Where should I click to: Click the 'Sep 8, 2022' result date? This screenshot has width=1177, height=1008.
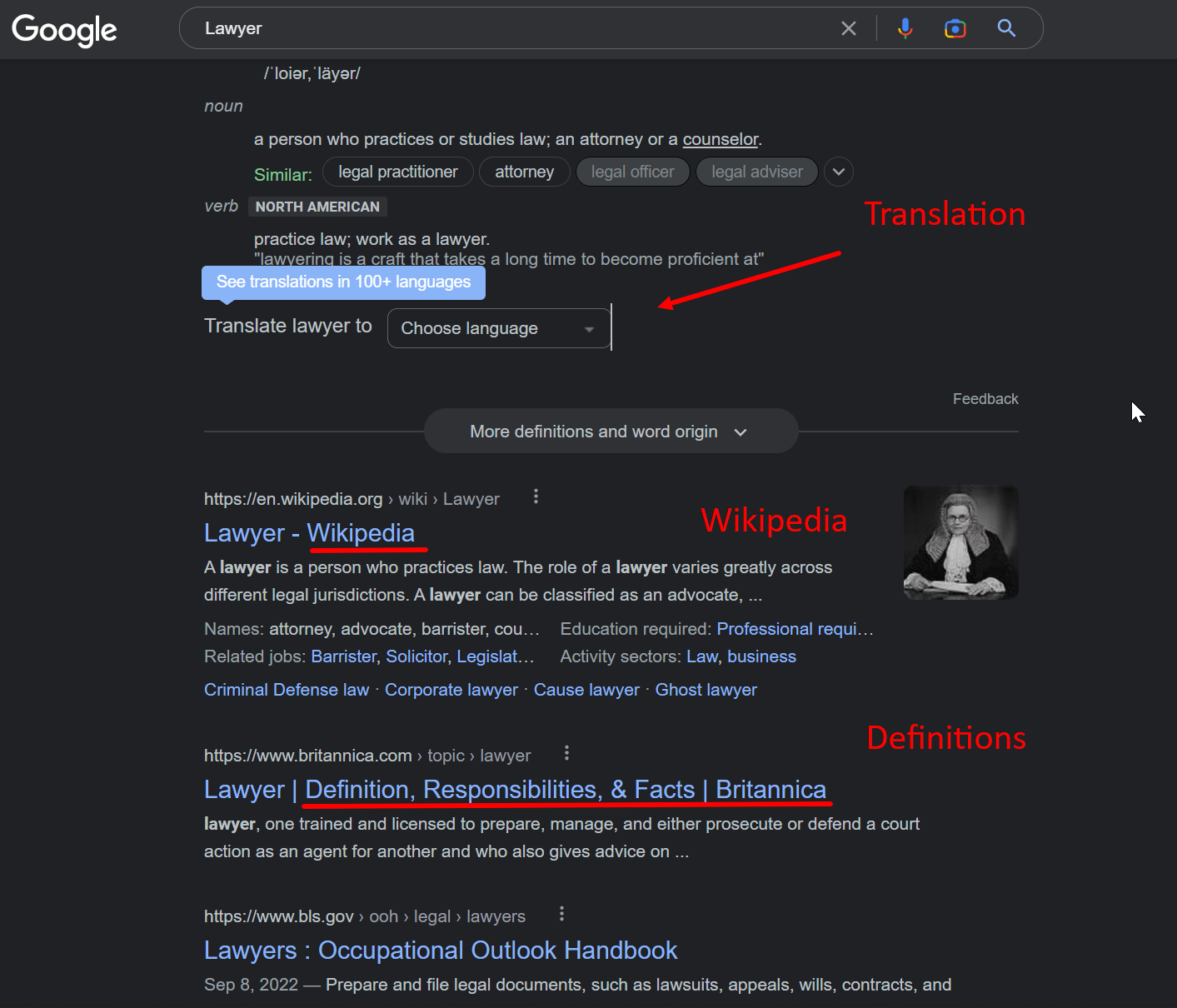251,985
